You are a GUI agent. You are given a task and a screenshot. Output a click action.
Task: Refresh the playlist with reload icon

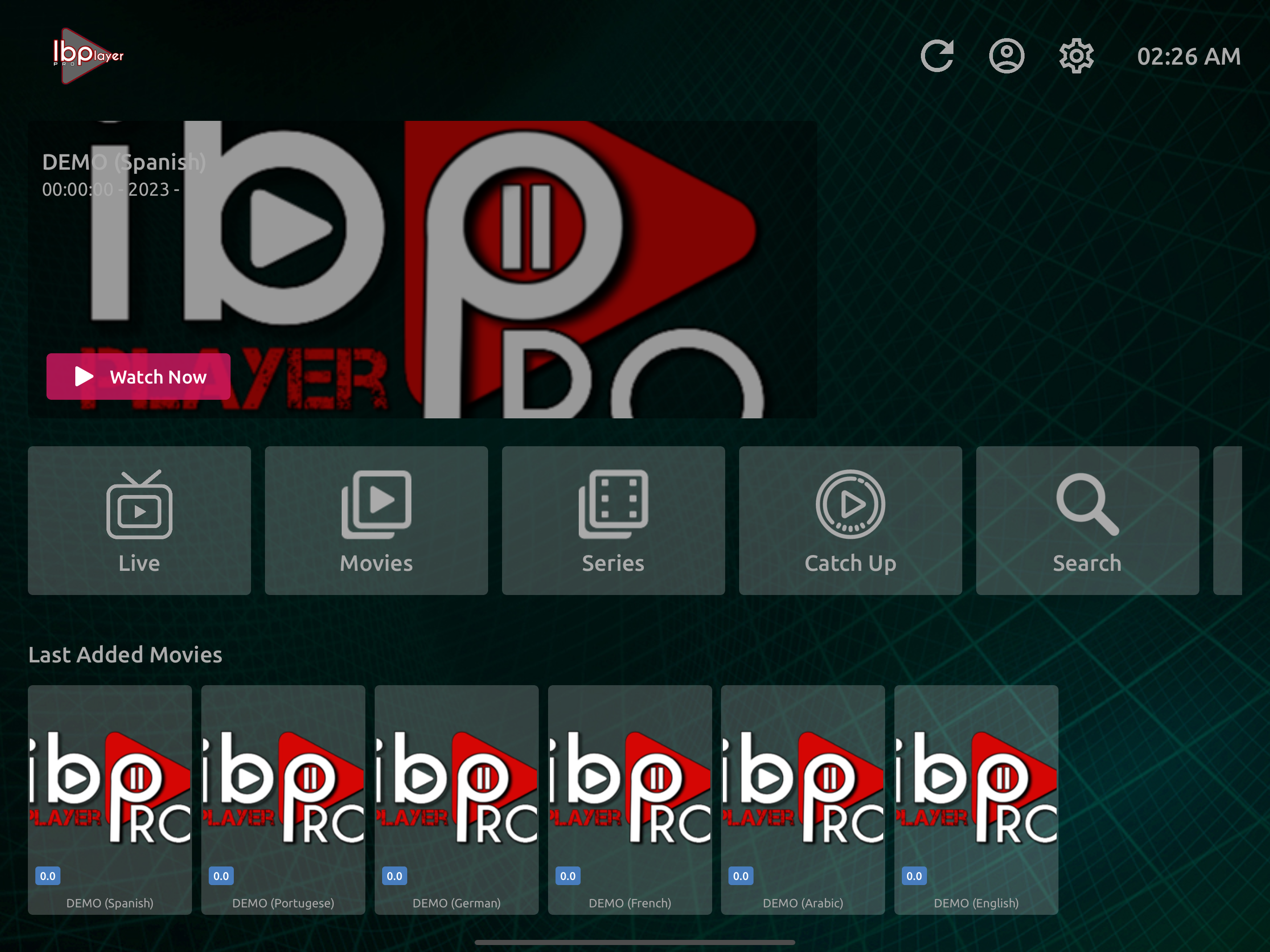[938, 56]
